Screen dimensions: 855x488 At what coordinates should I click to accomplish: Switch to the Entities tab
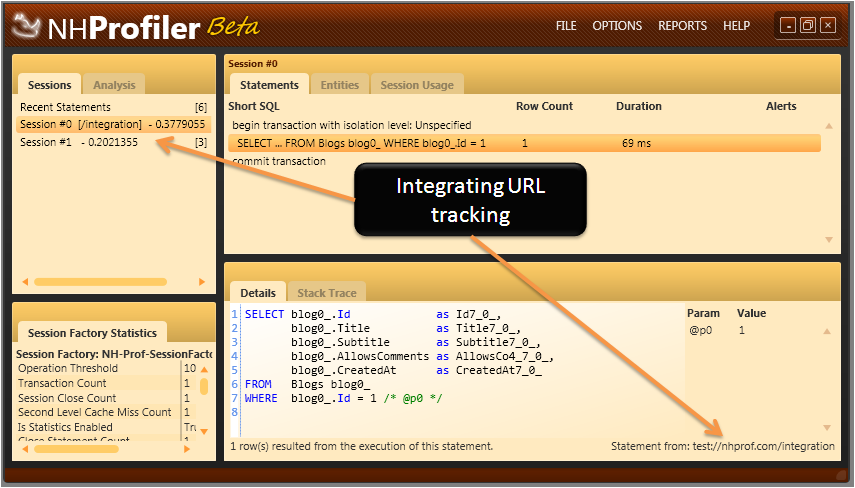(340, 85)
